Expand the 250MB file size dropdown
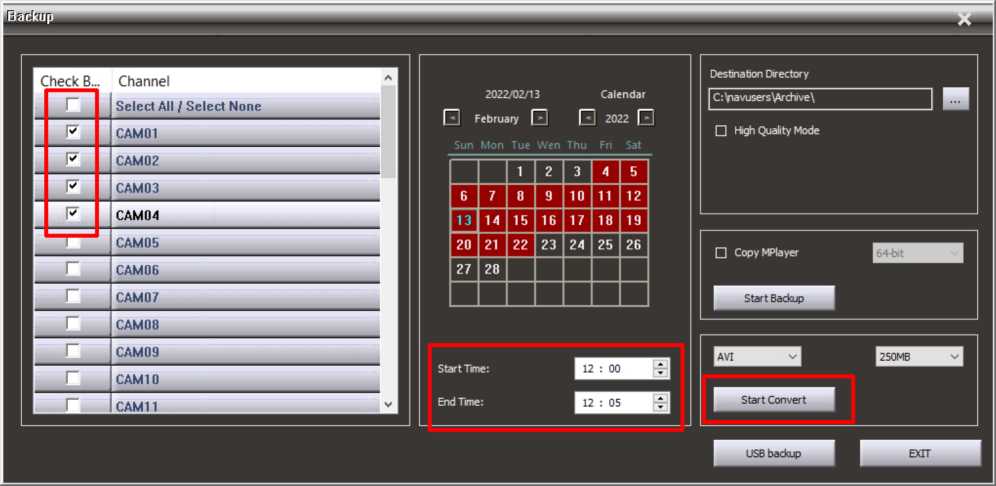The image size is (996, 486). [x=918, y=356]
